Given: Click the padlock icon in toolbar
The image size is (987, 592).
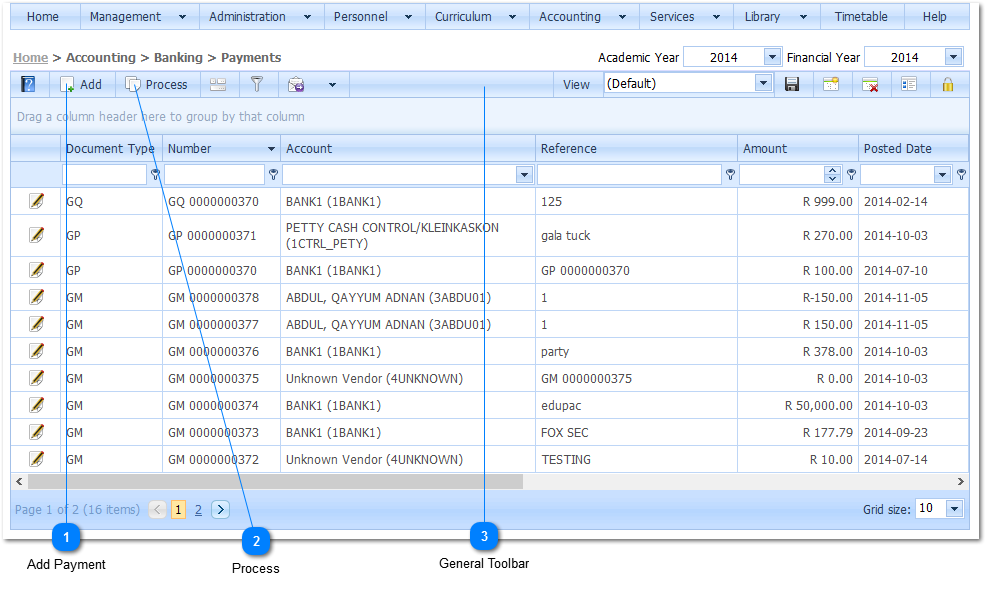Looking at the screenshot, I should [x=948, y=84].
